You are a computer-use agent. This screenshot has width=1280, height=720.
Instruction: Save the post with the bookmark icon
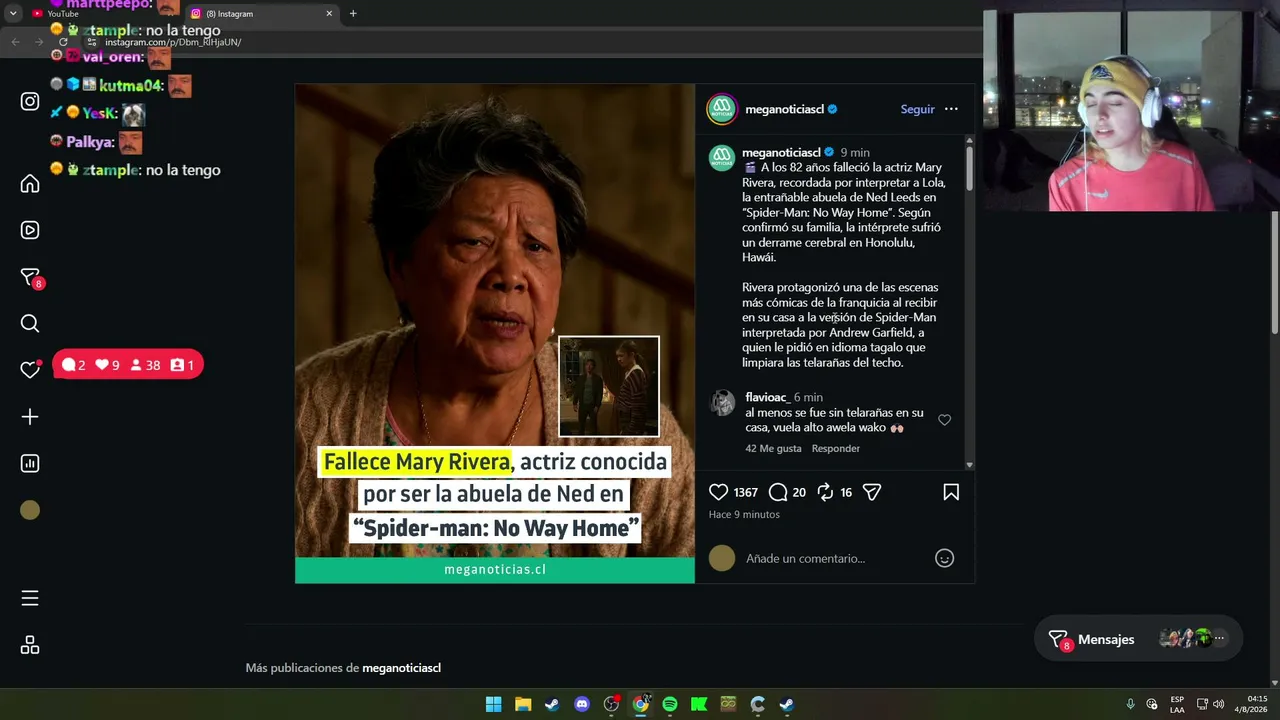[x=951, y=492]
